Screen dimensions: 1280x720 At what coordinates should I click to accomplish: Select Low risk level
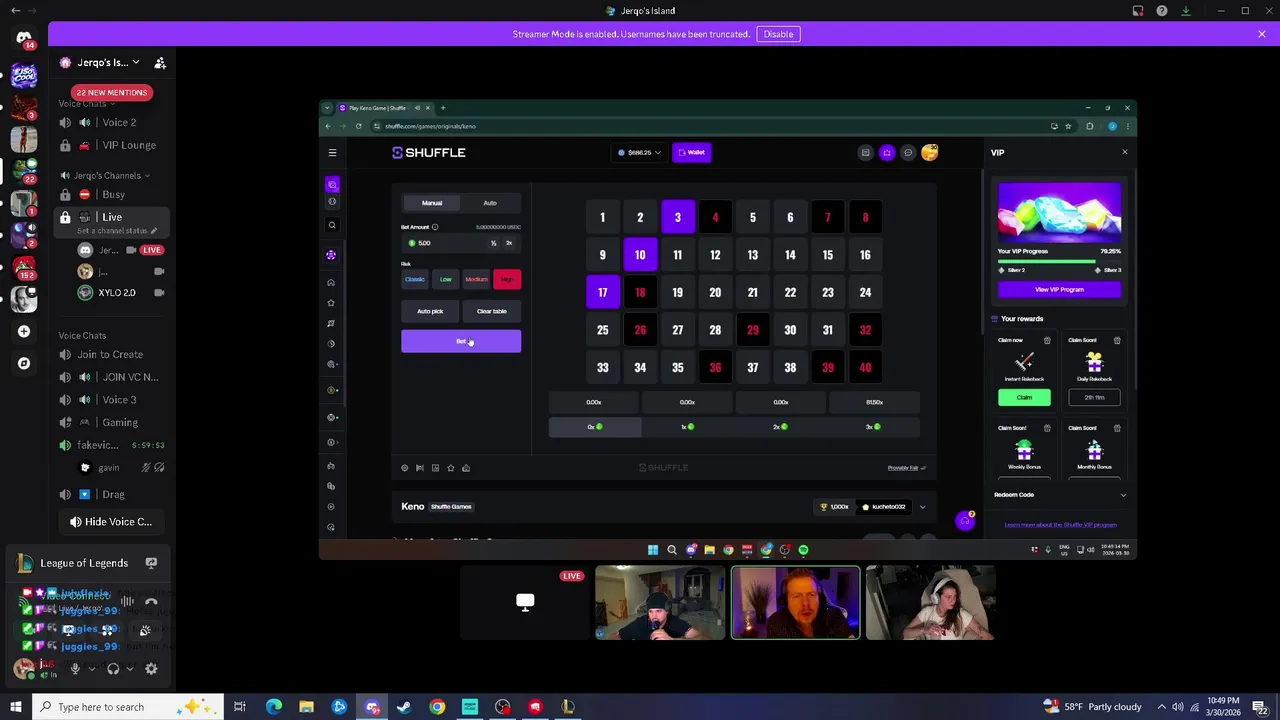point(446,279)
